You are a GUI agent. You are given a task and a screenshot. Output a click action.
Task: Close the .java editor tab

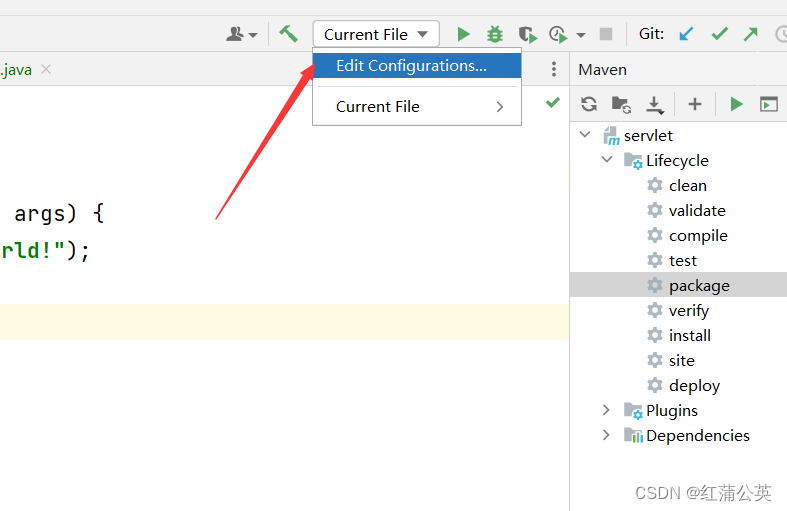coord(46,69)
